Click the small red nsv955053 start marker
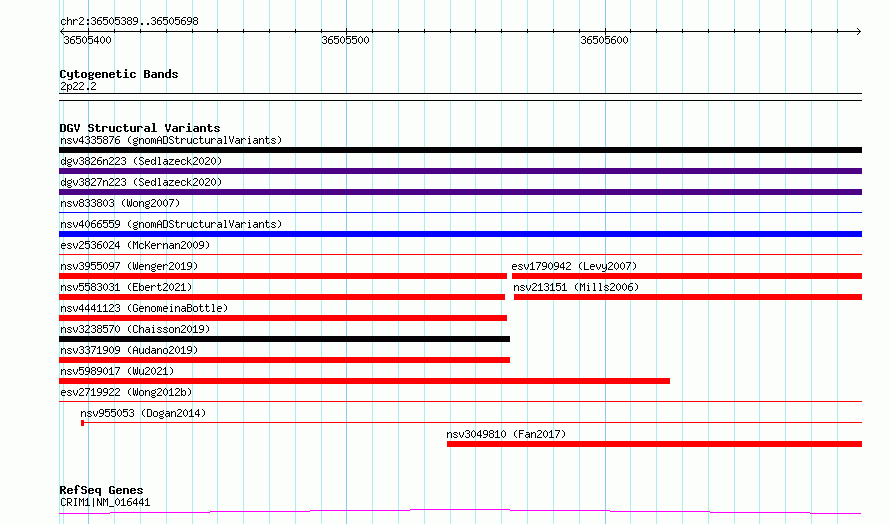 point(82,423)
